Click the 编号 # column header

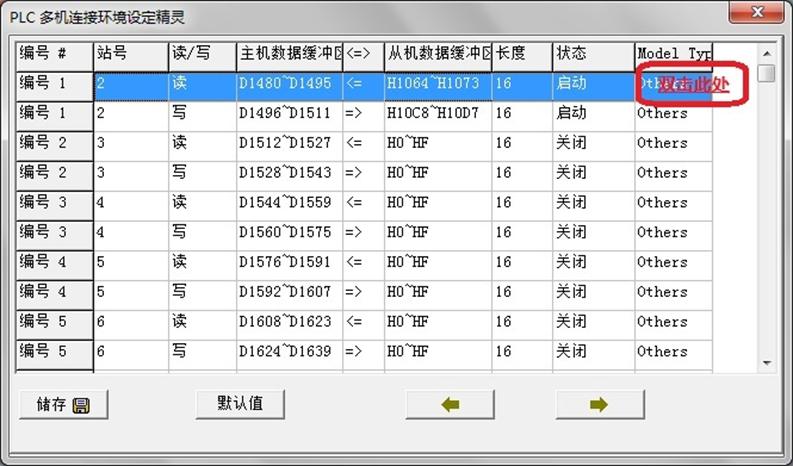point(55,57)
